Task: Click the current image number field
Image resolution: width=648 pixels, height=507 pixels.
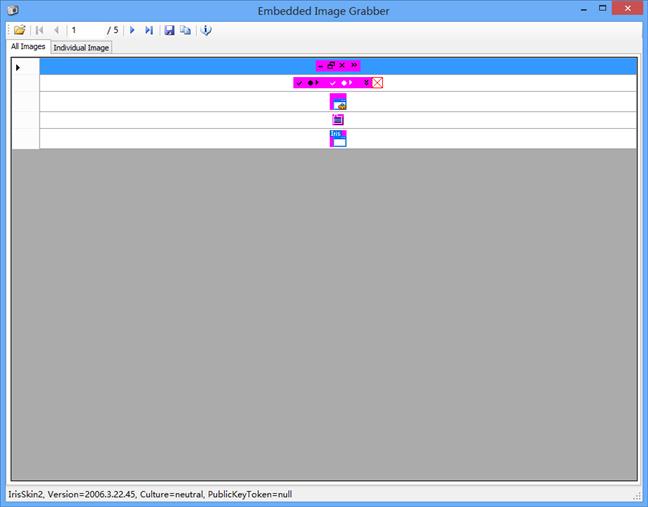Action: click(x=86, y=30)
